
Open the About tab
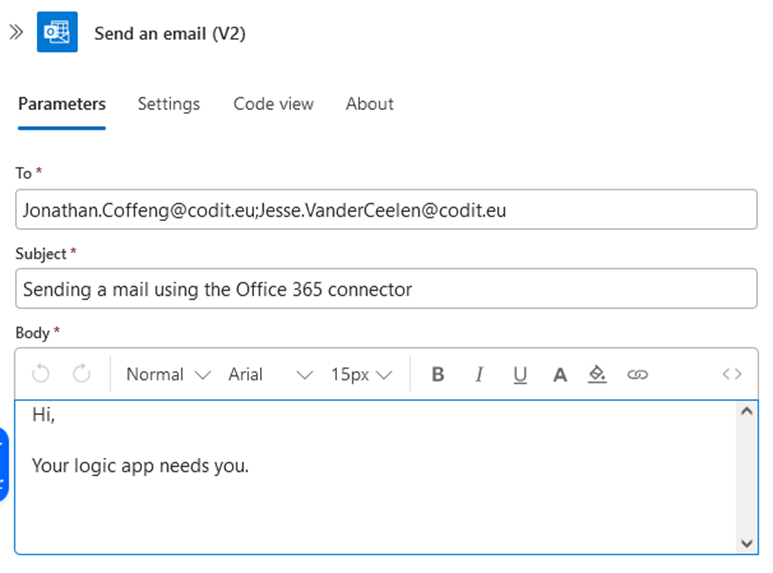[x=369, y=104]
